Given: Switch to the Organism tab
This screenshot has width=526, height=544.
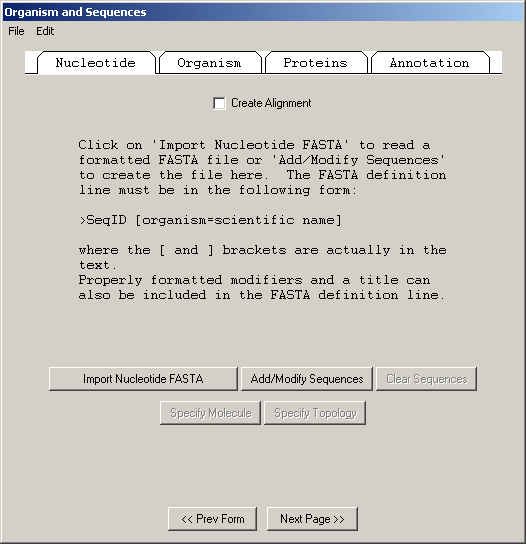Looking at the screenshot, I should click(x=209, y=63).
